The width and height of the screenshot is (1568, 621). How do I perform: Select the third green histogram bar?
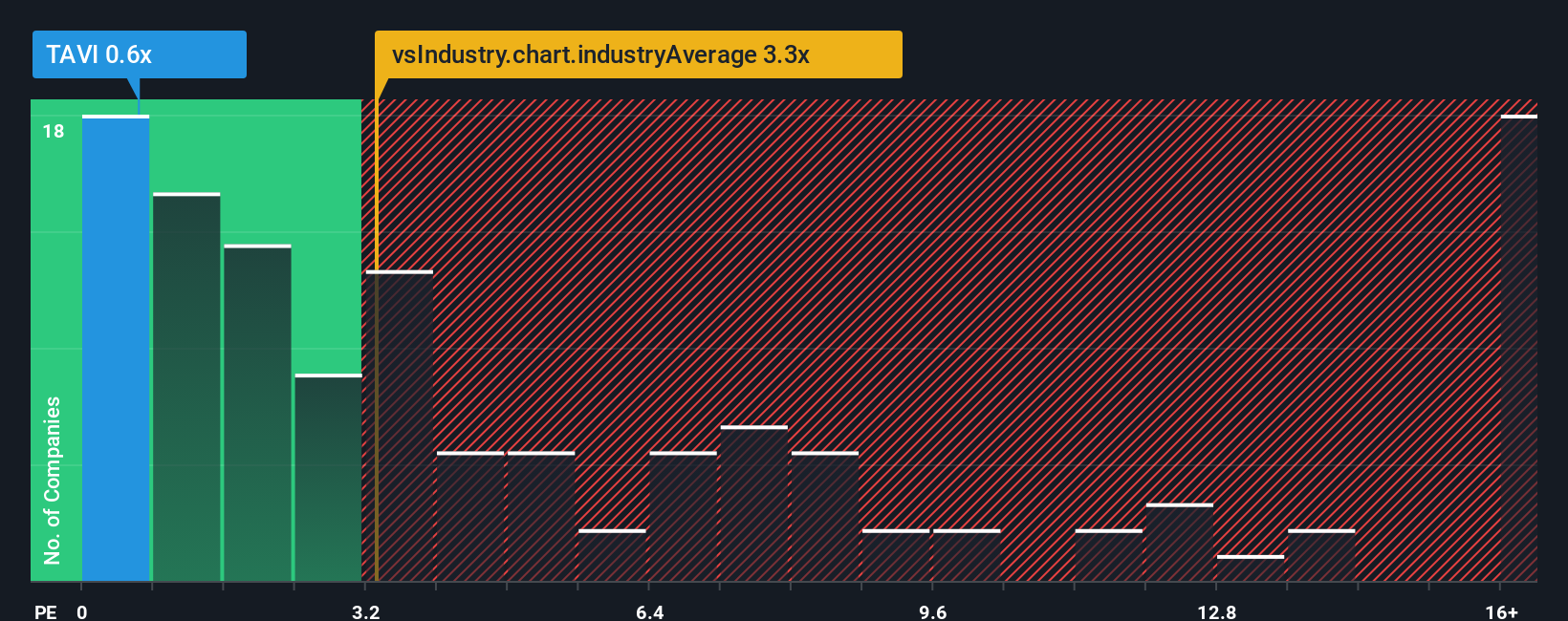(257, 413)
